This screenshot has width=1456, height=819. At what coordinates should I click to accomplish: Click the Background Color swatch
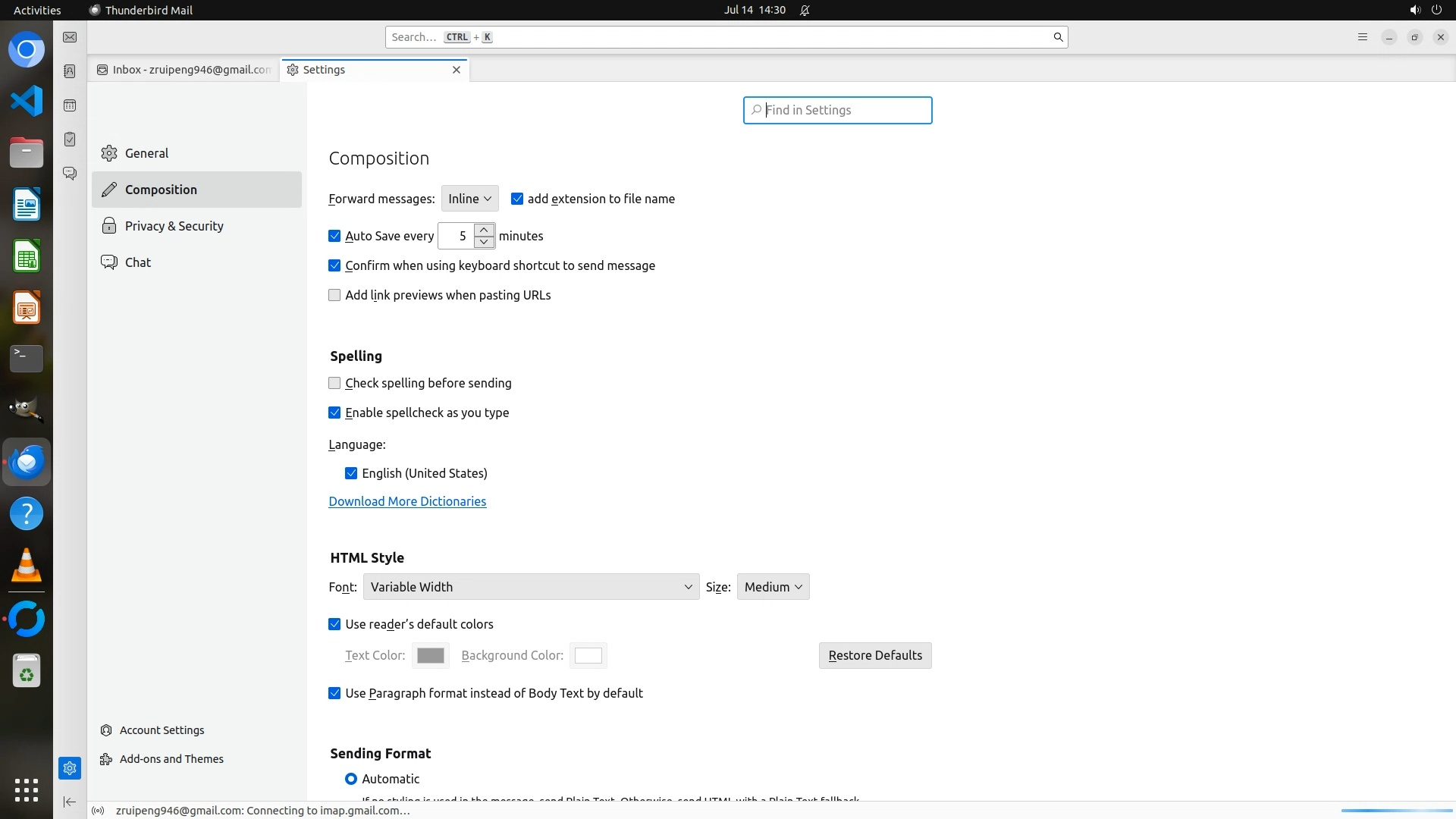coord(588,656)
